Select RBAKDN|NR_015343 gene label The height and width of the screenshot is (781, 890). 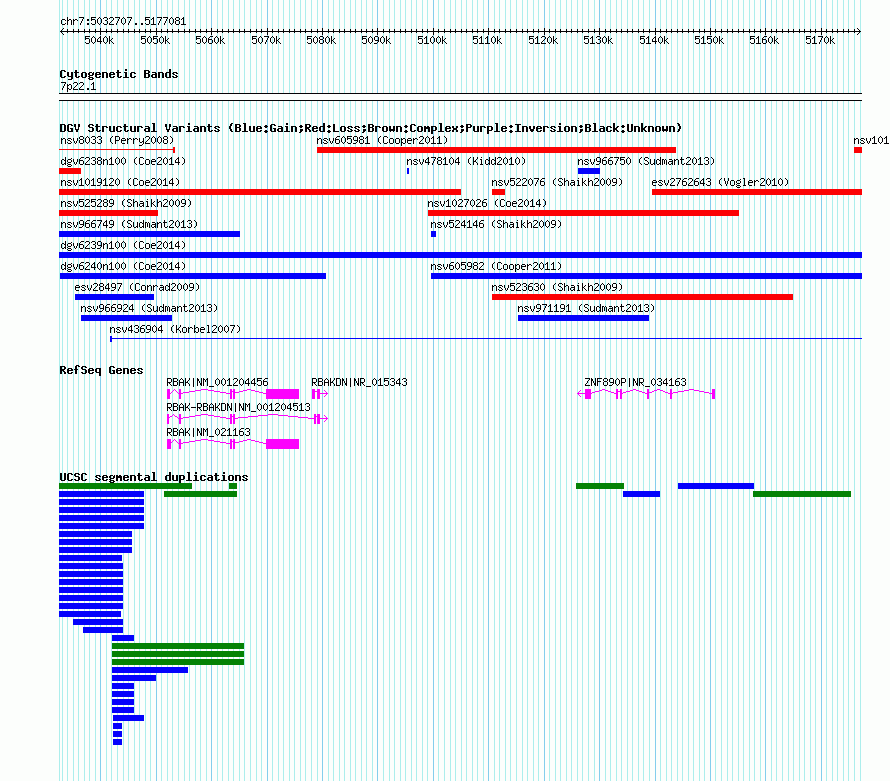pos(359,382)
